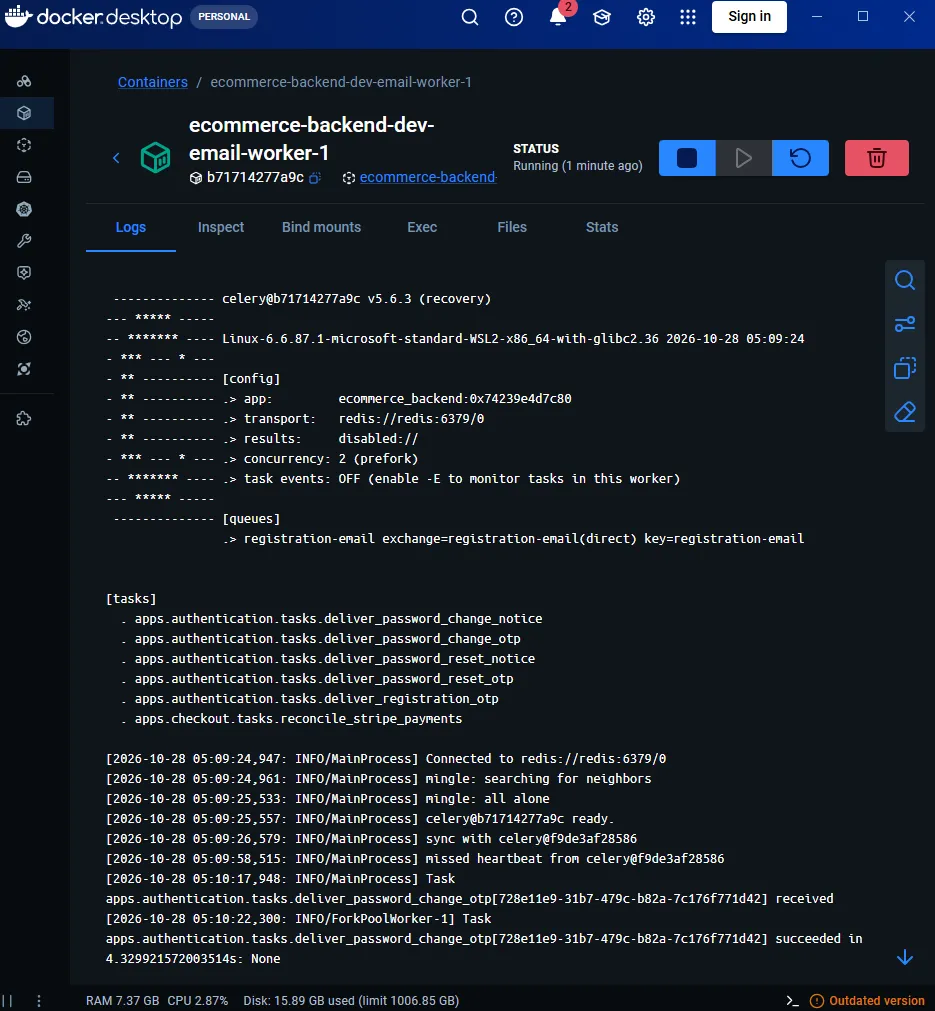The image size is (935, 1011).
Task: Click the 'transport: redis://redis:6379/0' config line
Action: pos(295,418)
